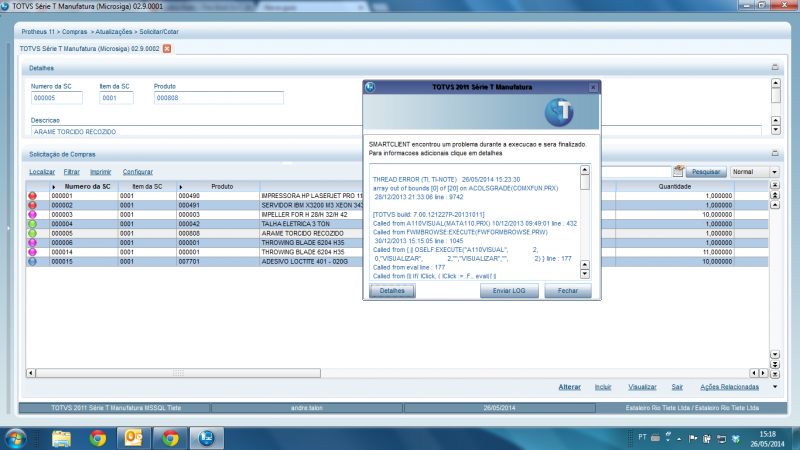Open the Windows Start orb
Screen dimensions: 800x450
pos(15,438)
